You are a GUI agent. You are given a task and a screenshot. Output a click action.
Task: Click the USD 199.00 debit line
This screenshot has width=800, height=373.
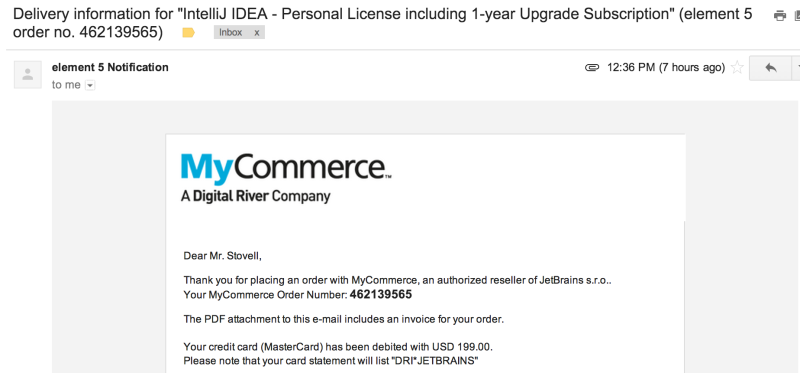point(338,347)
